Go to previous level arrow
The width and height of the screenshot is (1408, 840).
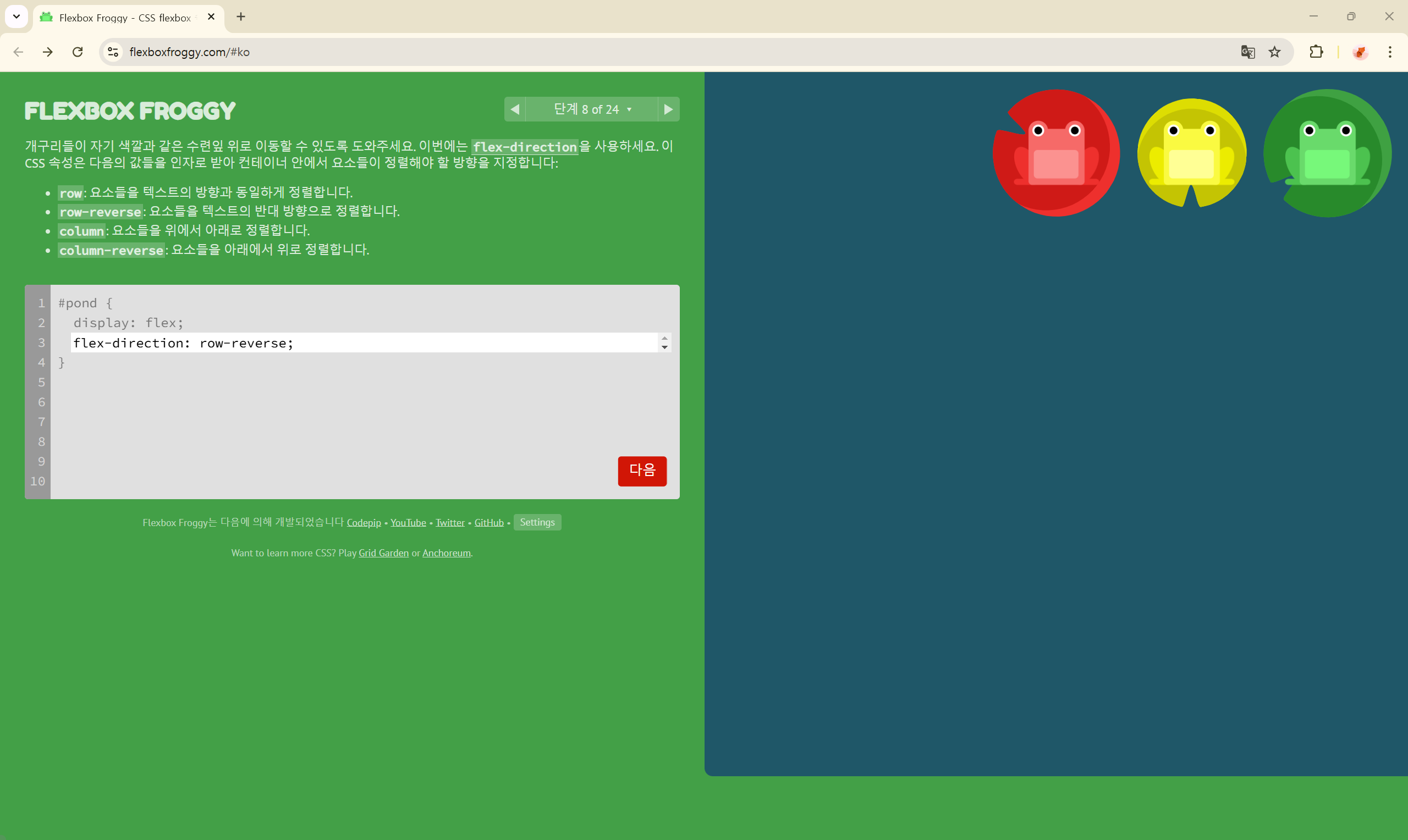click(515, 109)
